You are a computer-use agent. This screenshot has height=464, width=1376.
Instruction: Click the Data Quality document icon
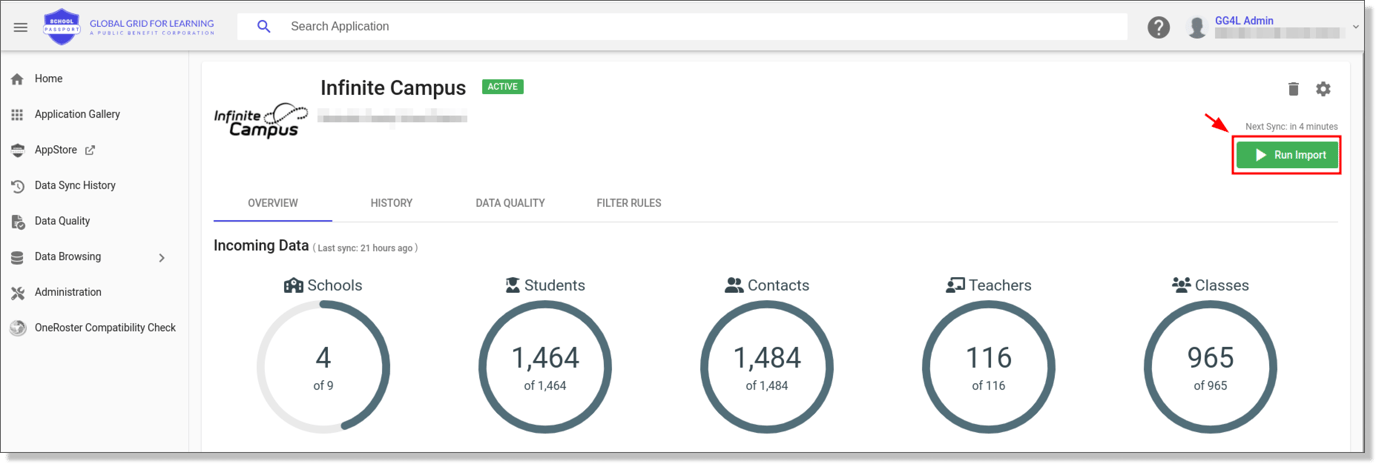(x=17, y=221)
